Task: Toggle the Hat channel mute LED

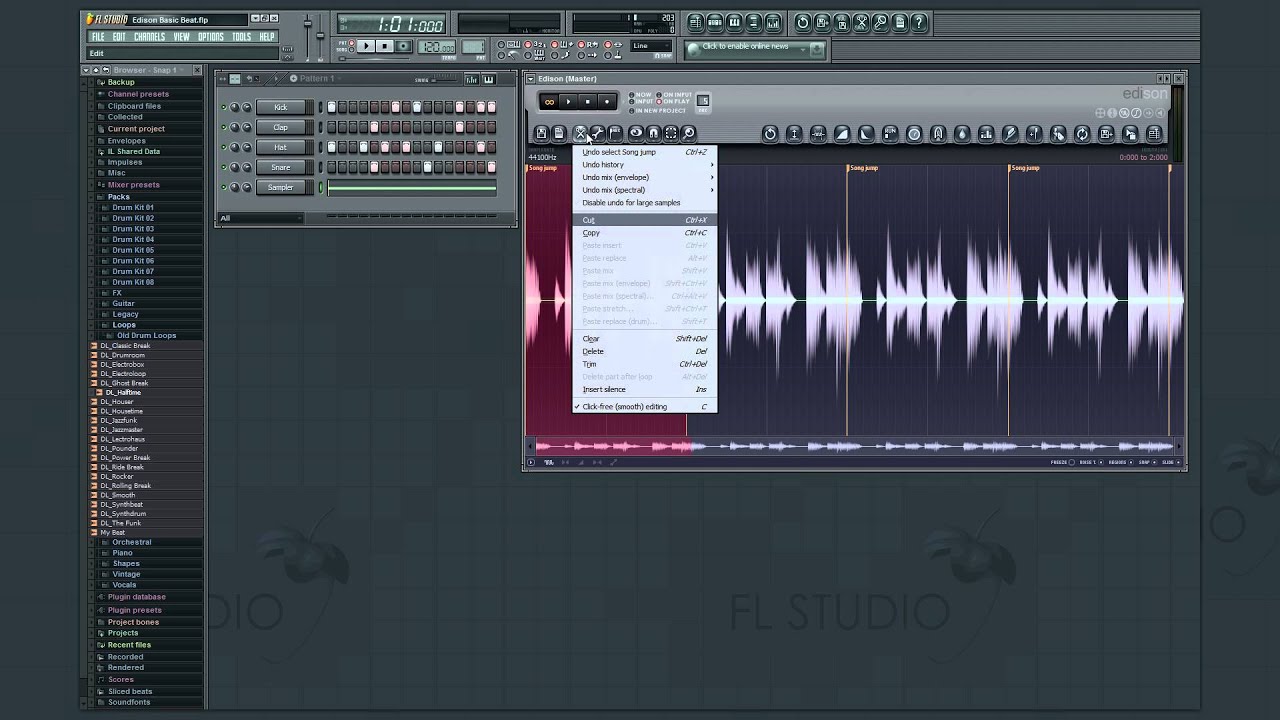Action: pos(224,147)
